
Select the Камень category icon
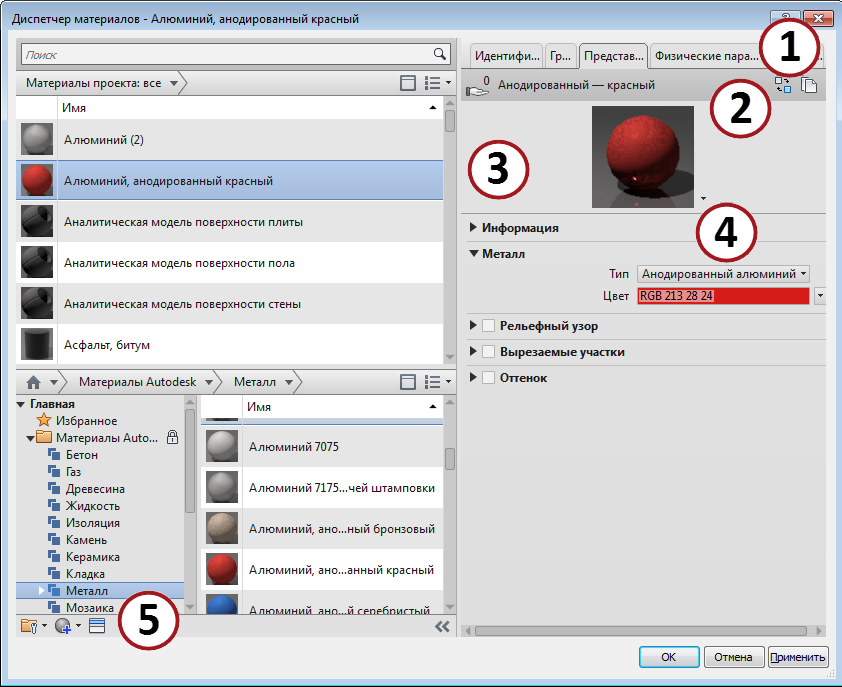pos(54,539)
